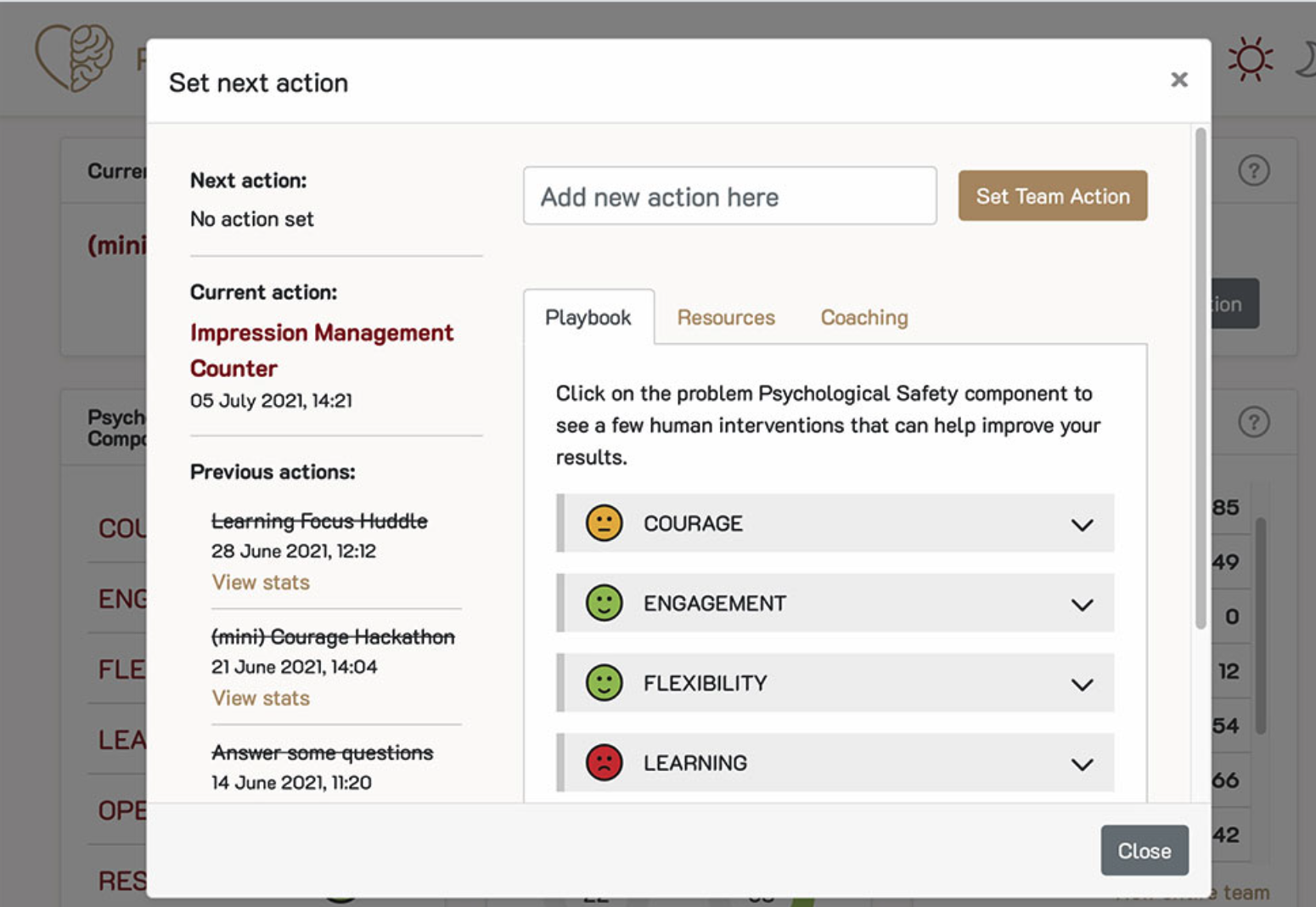The height and width of the screenshot is (907, 1316).
Task: View stats for Learning Focus Huddle
Action: tap(260, 583)
